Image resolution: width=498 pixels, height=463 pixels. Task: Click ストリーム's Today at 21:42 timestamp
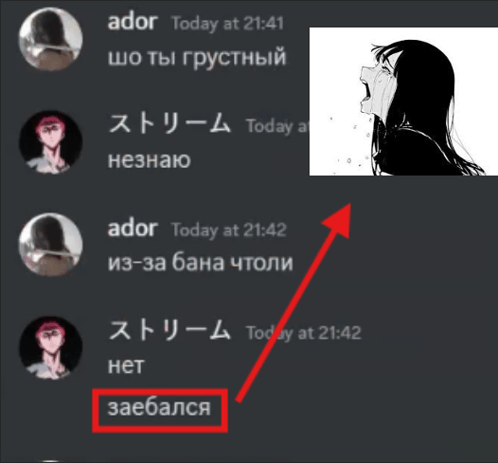[303, 333]
